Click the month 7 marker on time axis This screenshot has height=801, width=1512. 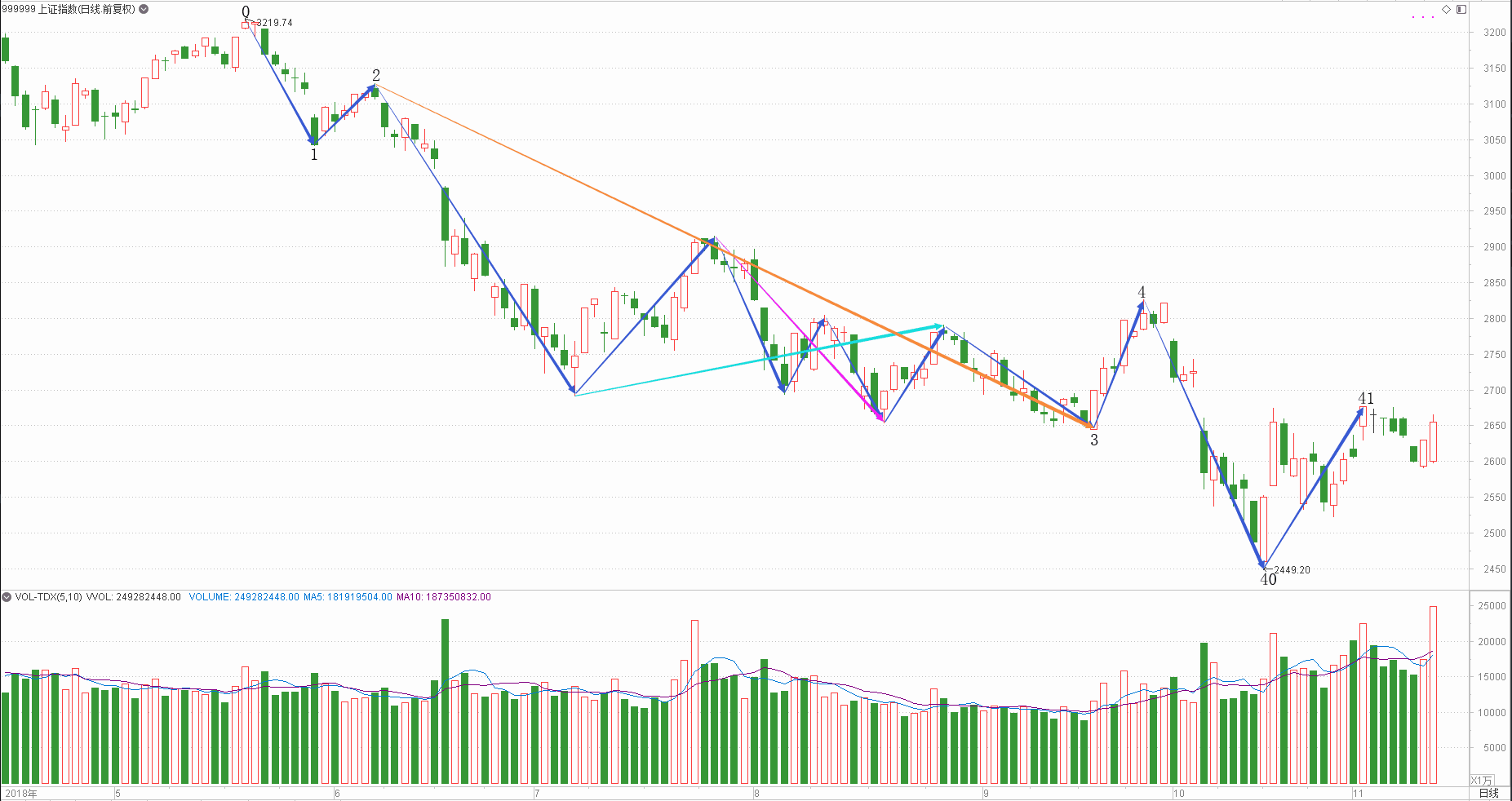(x=537, y=793)
